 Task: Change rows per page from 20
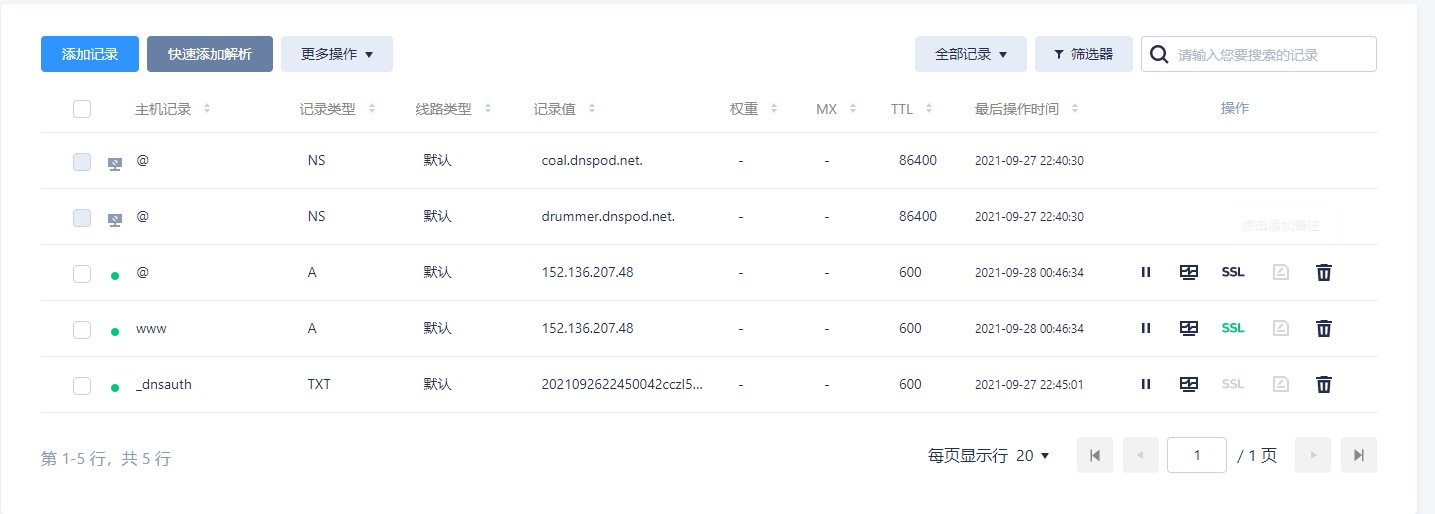tap(1033, 455)
